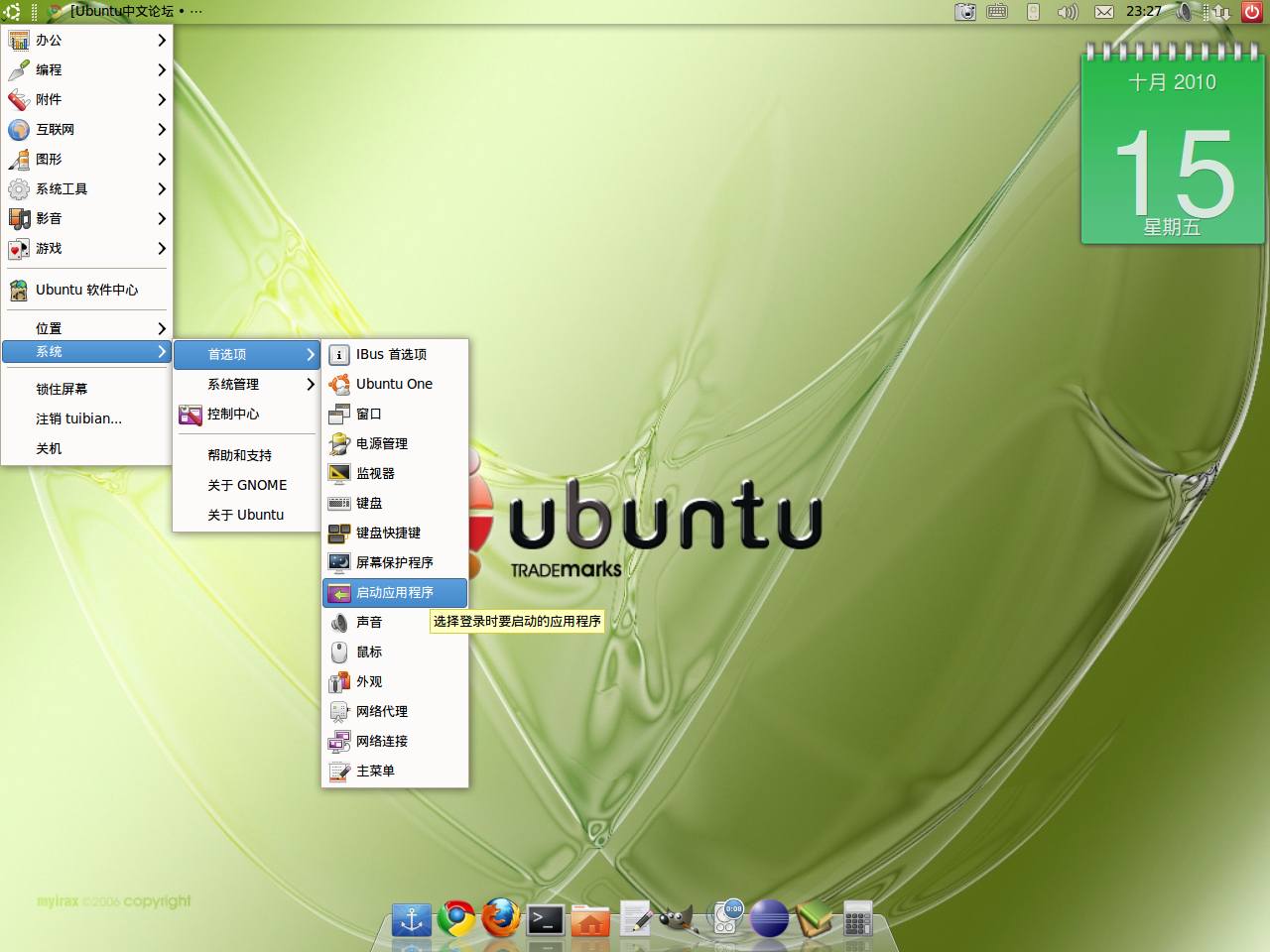Open Firefox from the dock
This screenshot has height=952, width=1270.
pos(501,917)
